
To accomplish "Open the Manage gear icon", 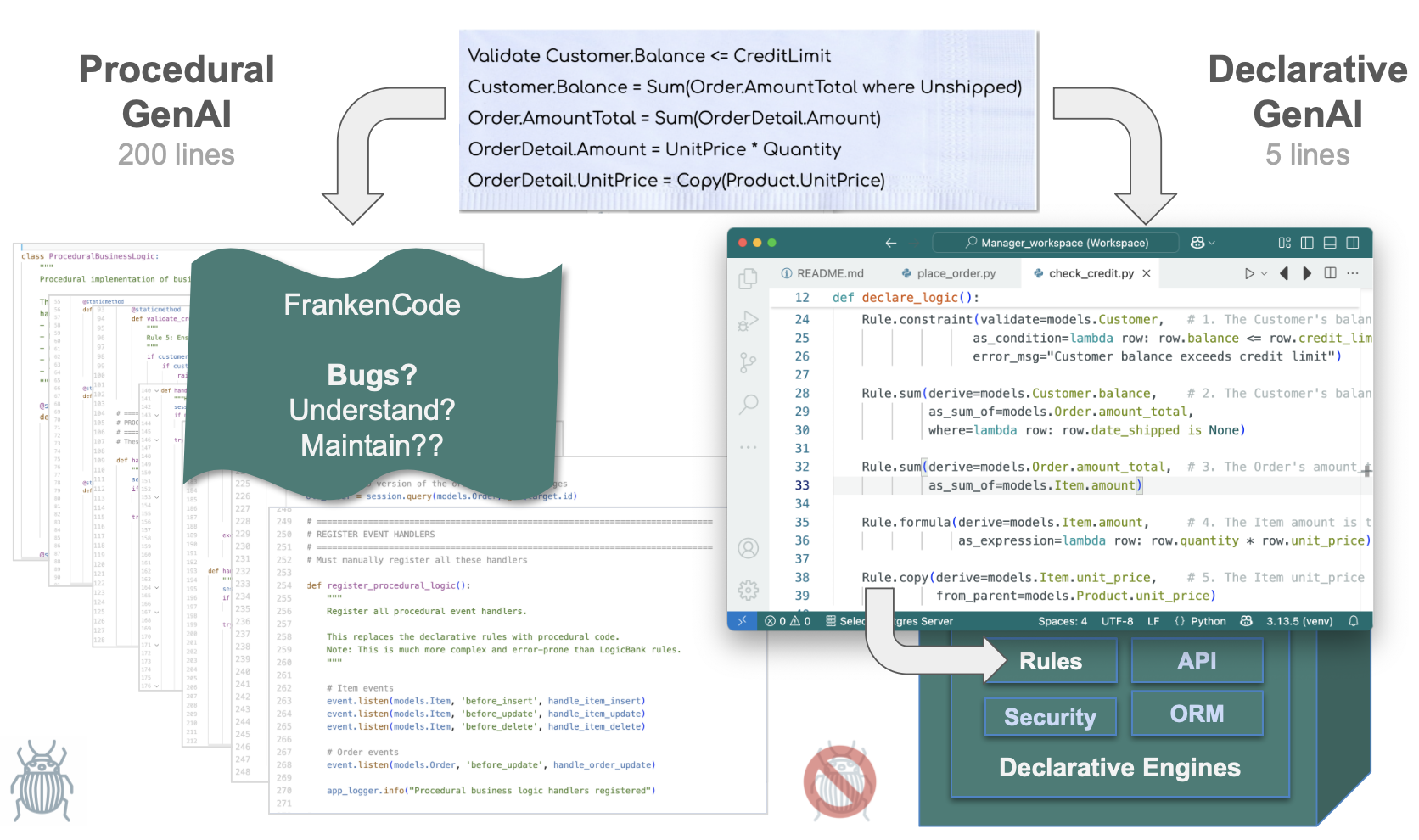I will point(748,591).
